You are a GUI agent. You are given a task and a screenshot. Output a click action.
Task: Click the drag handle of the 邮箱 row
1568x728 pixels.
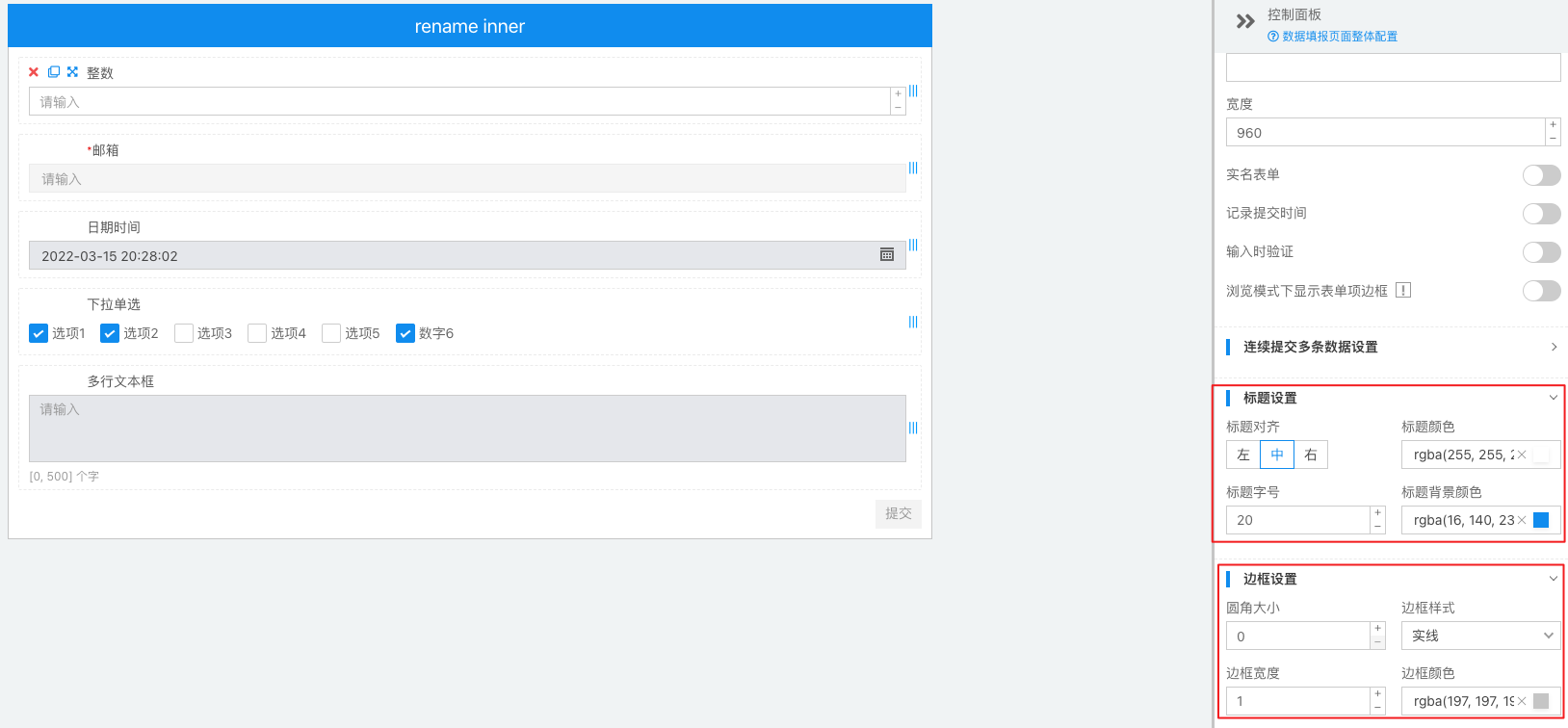[x=913, y=168]
